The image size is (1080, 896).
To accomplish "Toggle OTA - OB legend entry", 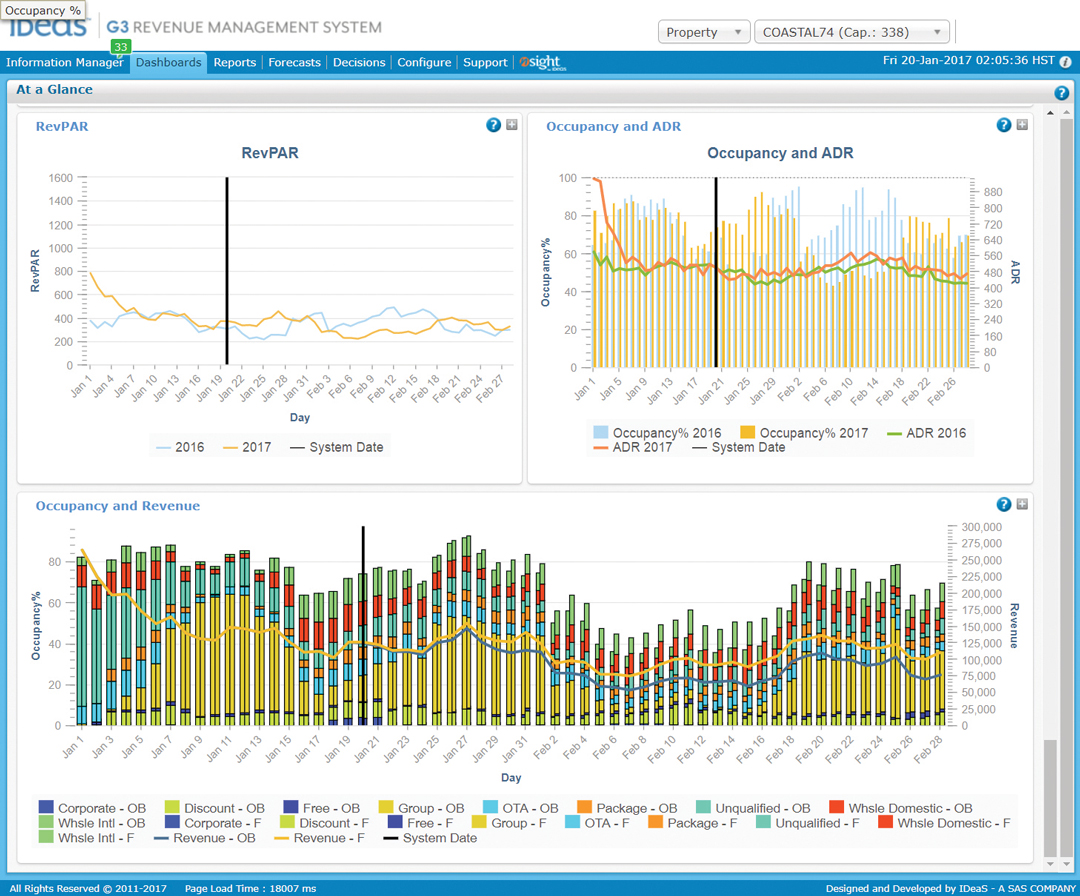I will (521, 808).
